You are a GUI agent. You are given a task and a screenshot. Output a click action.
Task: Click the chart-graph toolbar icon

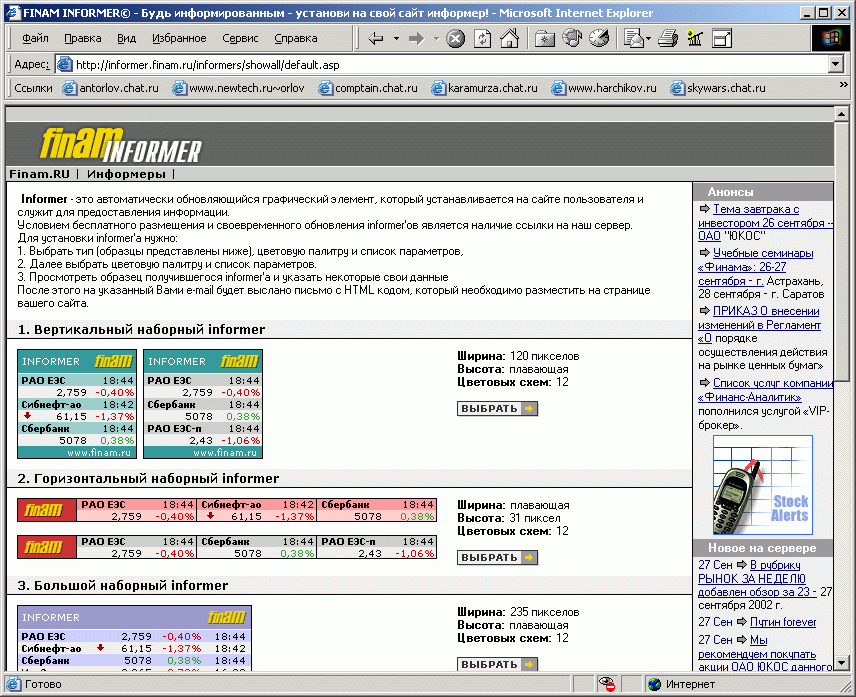(695, 39)
